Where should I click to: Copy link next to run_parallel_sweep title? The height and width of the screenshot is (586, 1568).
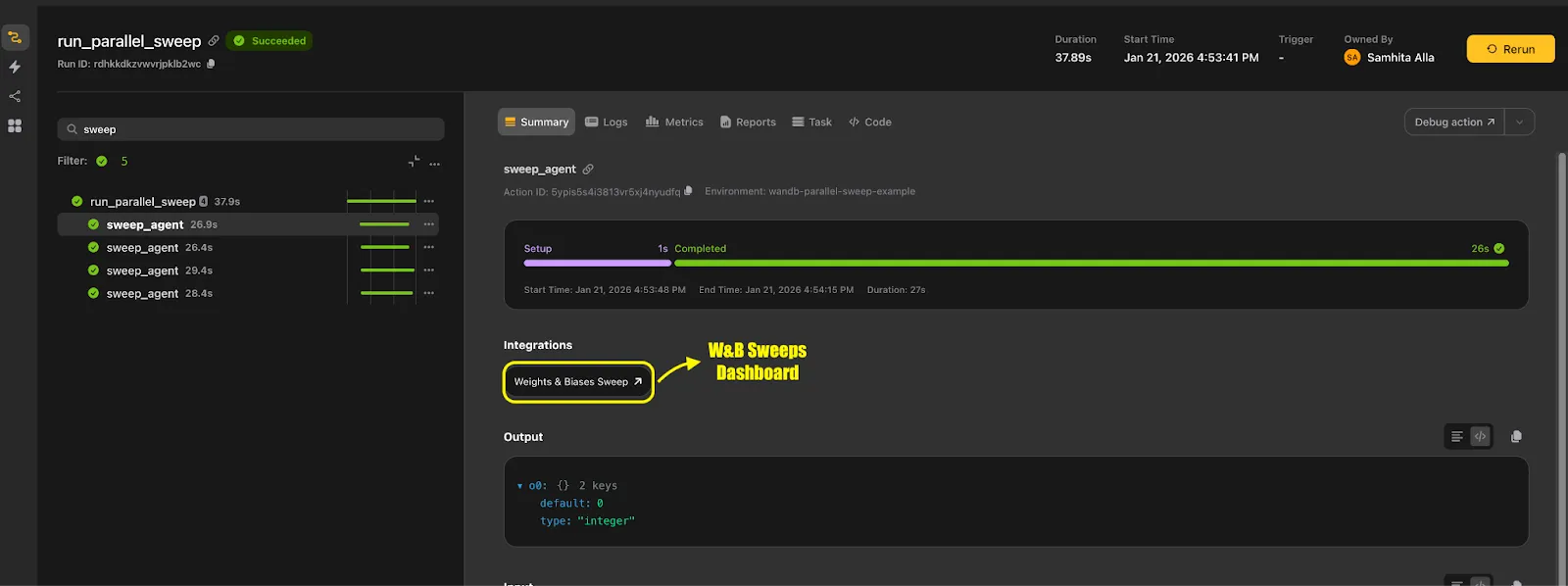coord(214,40)
